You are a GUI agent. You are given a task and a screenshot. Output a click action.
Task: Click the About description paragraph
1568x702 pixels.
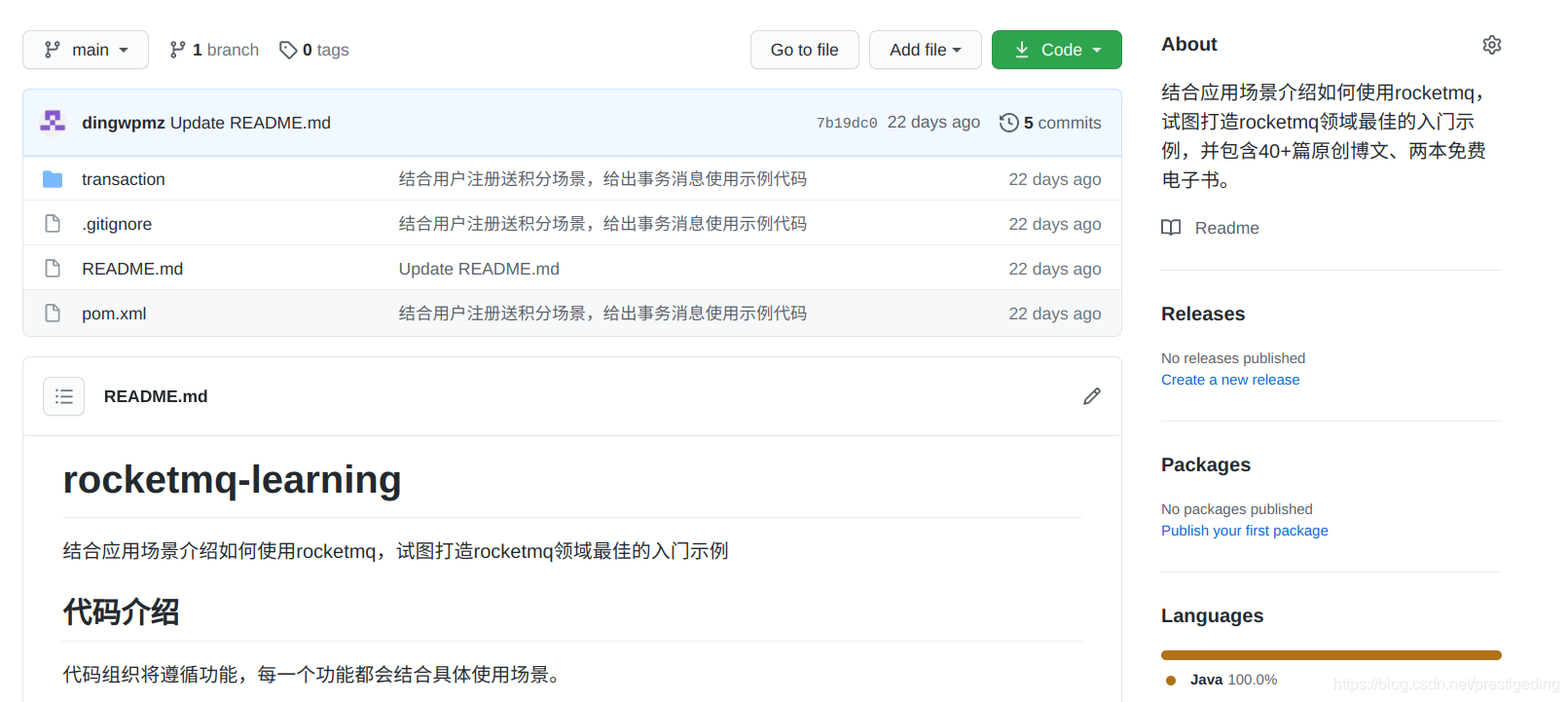point(1324,136)
